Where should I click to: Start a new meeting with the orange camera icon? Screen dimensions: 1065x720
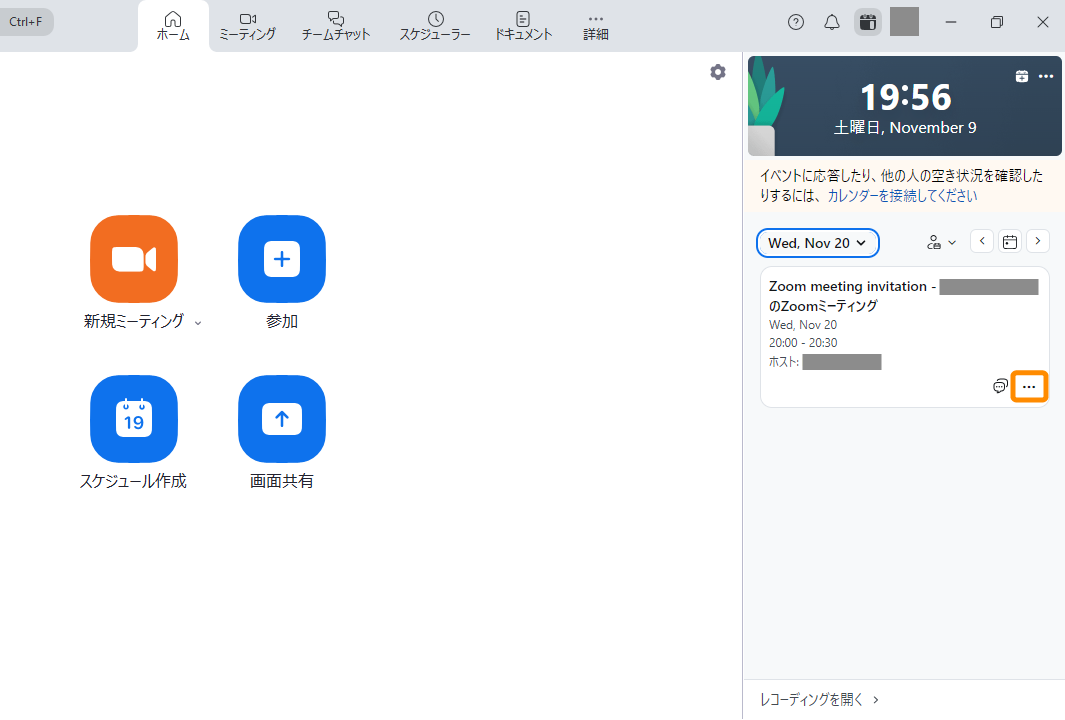coord(134,259)
